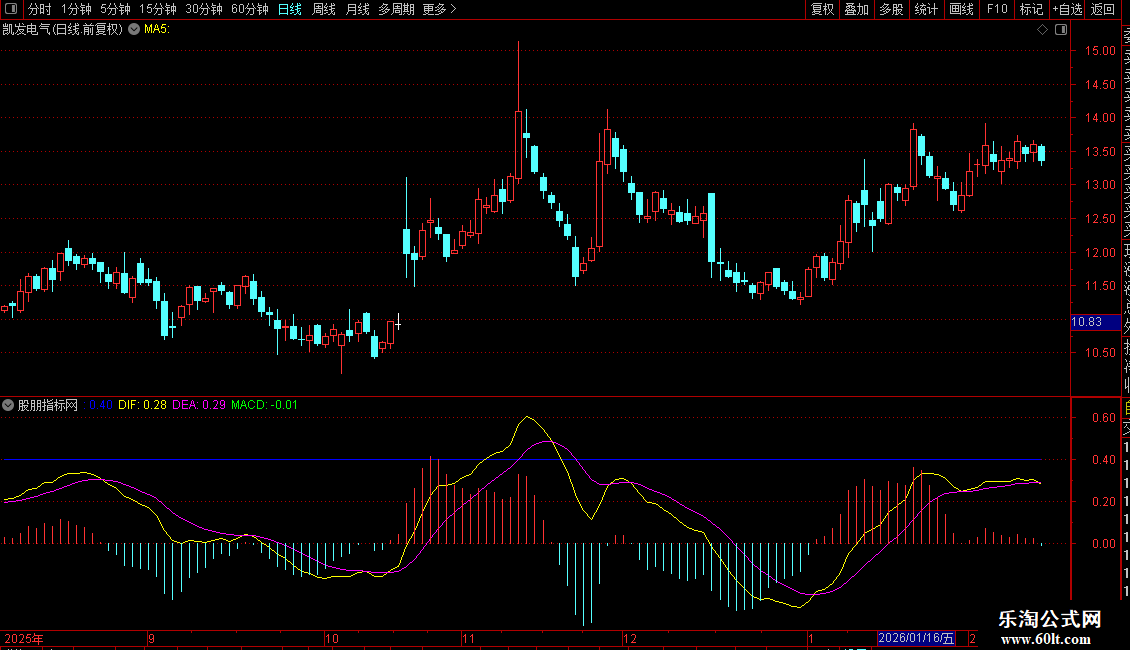Switch to the 周线 weekly chart tab

(x=324, y=10)
